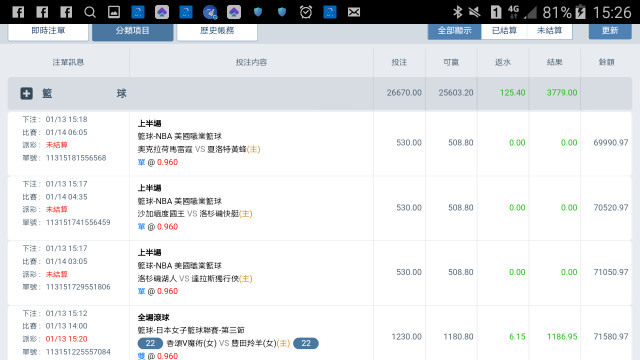Viewport: 640px width, 360px height.
Task: Tap balance 69990.97
Action: [x=611, y=143]
